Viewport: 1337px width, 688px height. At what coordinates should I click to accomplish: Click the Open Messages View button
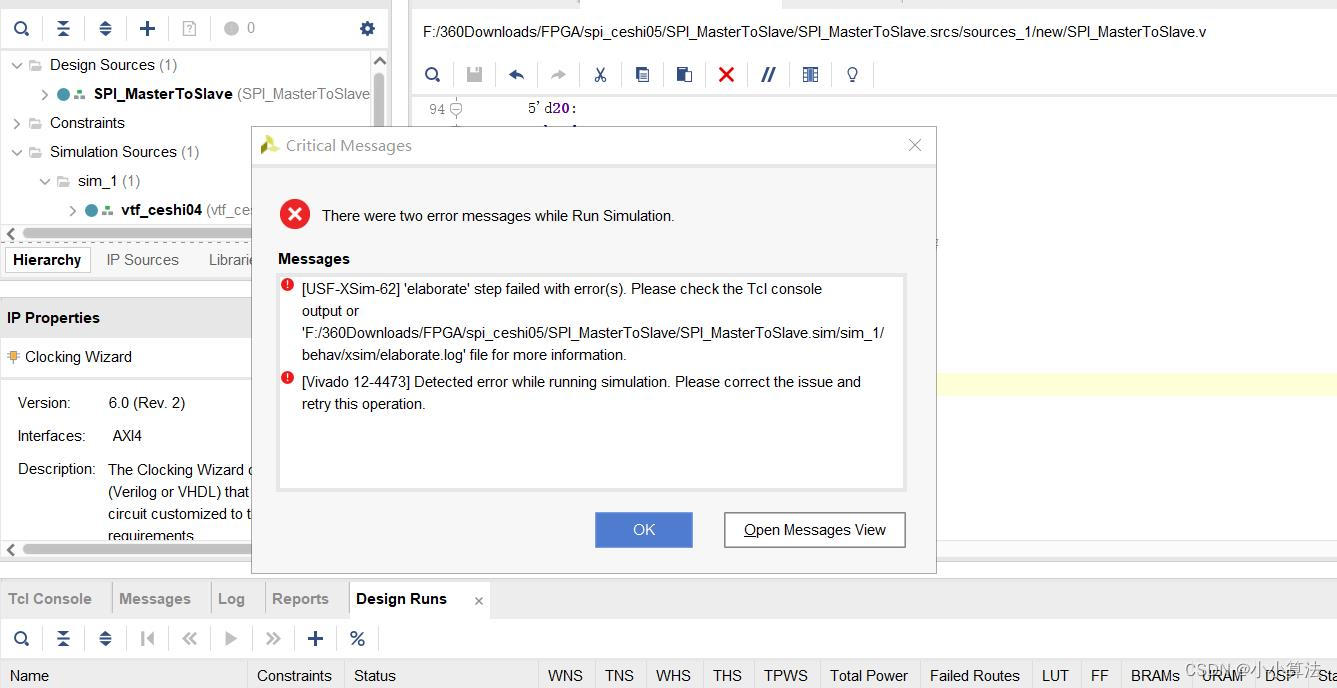pos(815,530)
